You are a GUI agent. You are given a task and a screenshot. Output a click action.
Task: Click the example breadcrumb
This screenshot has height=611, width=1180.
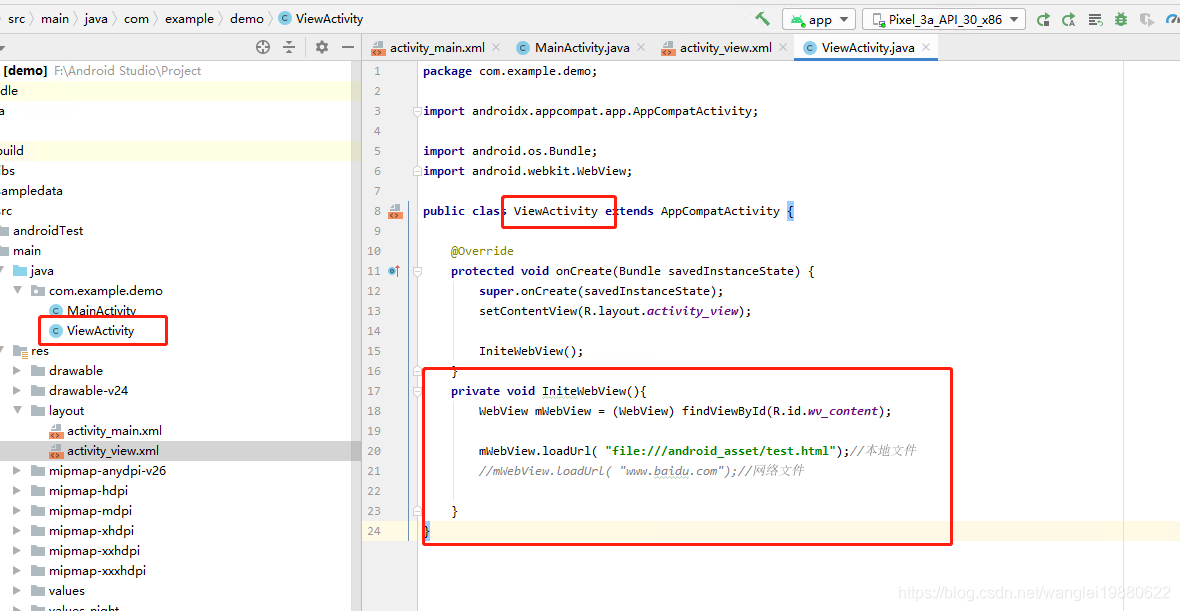tap(190, 19)
